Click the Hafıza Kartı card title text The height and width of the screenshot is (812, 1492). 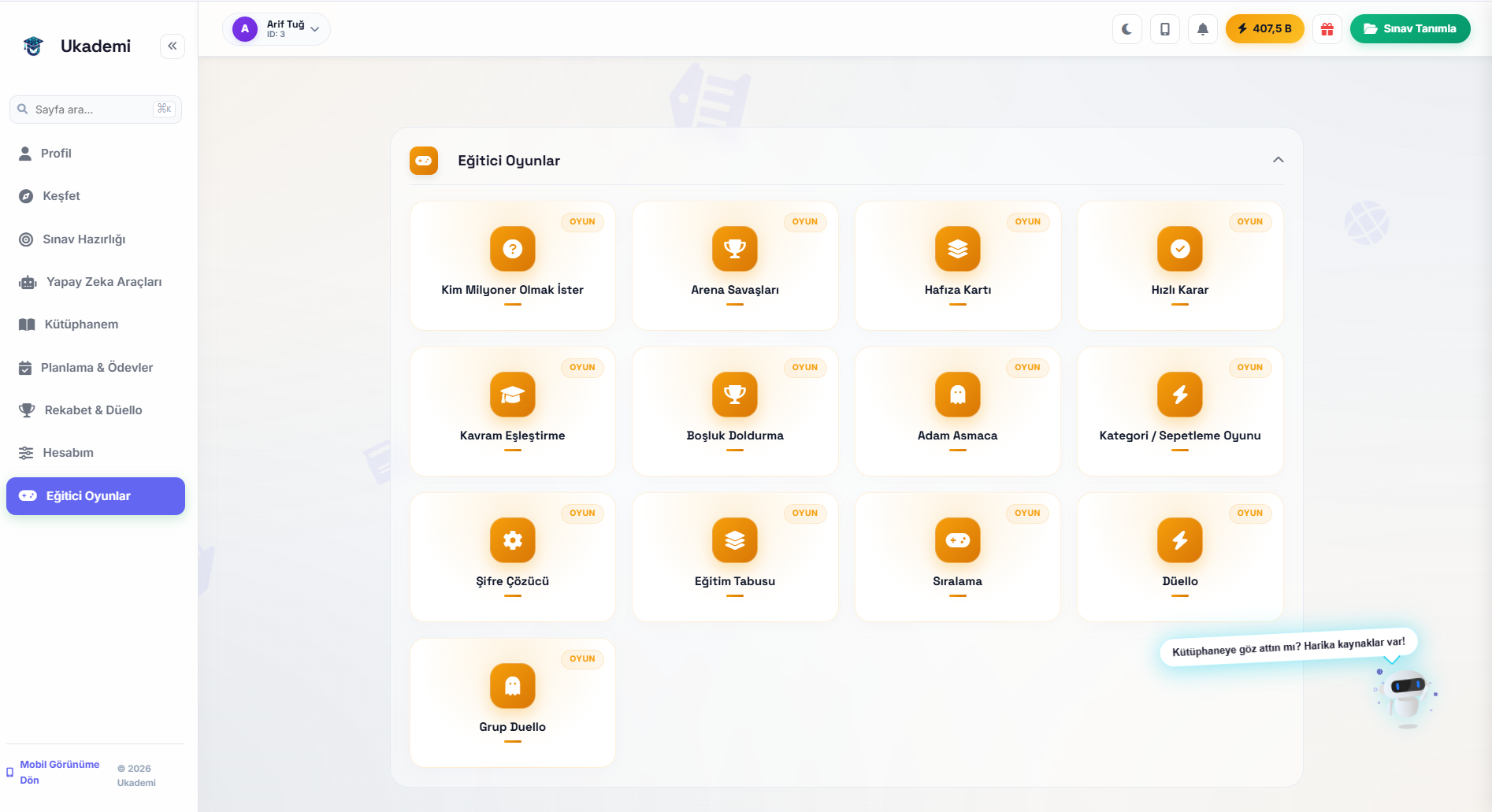958,290
